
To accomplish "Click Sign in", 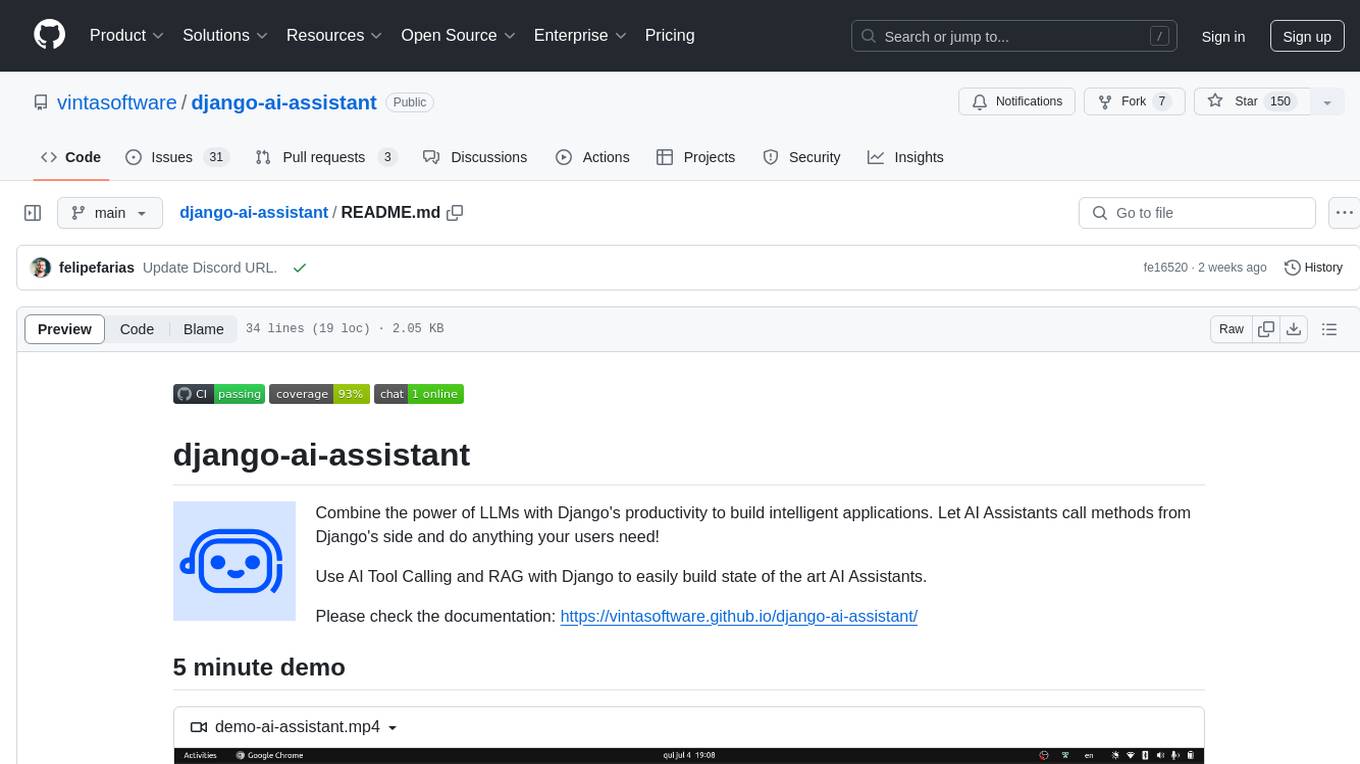I will [1223, 36].
